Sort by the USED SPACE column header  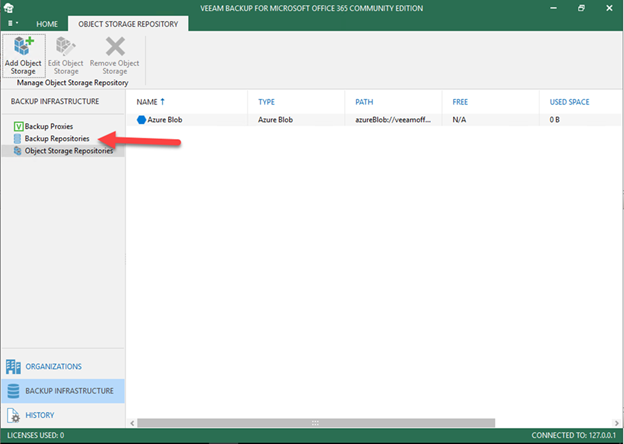(569, 102)
